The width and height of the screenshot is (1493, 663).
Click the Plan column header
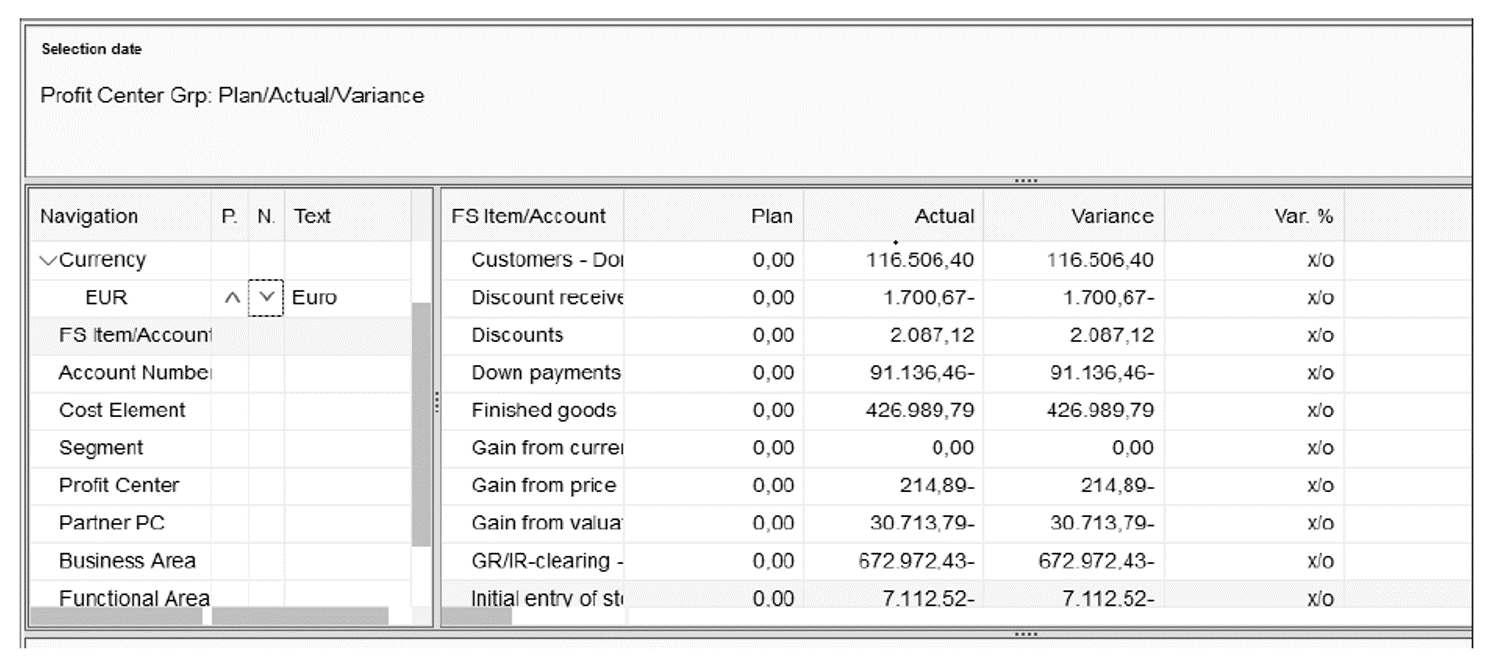[x=772, y=216]
